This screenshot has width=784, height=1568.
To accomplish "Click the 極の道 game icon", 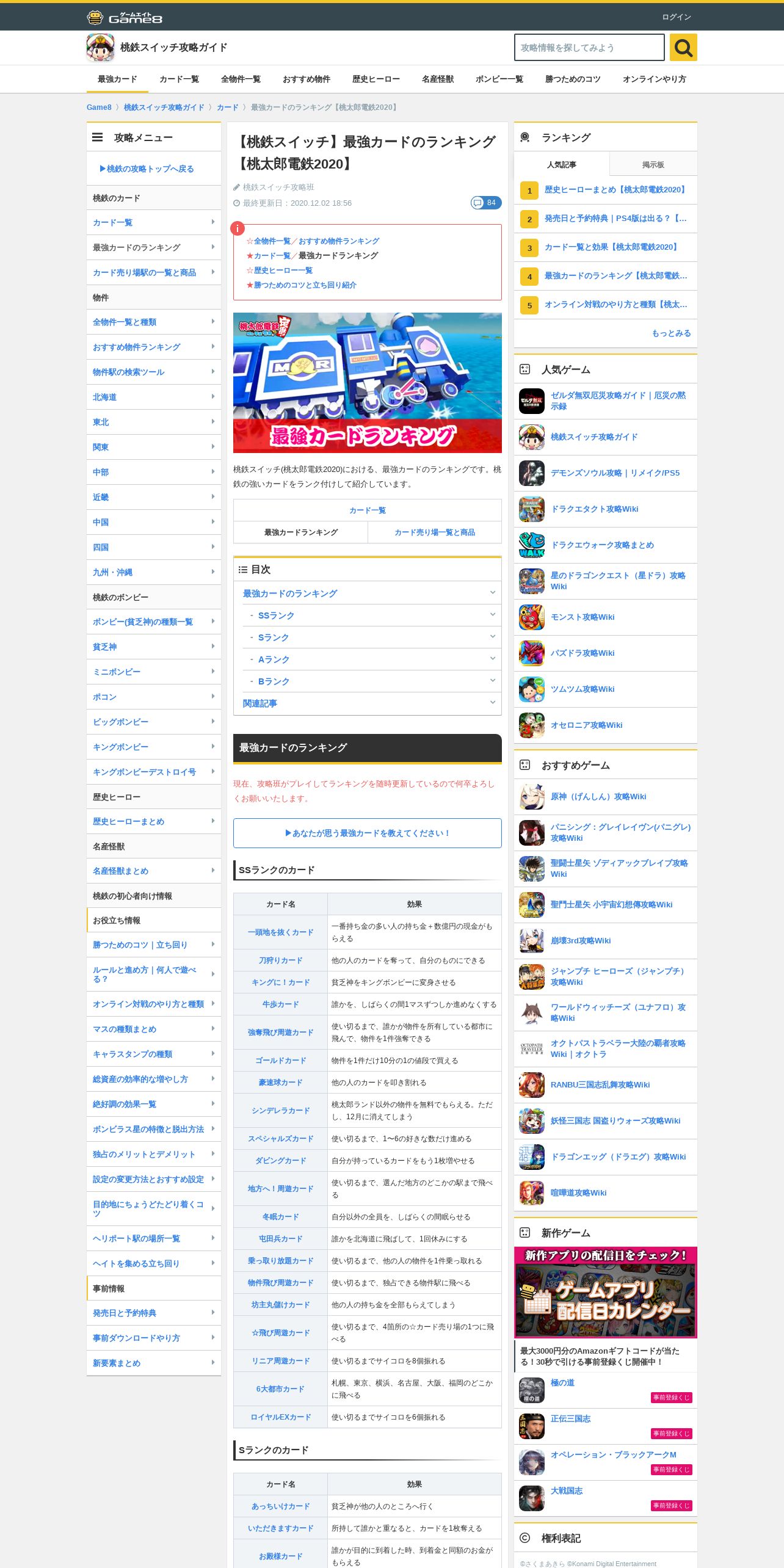I will click(x=532, y=1390).
